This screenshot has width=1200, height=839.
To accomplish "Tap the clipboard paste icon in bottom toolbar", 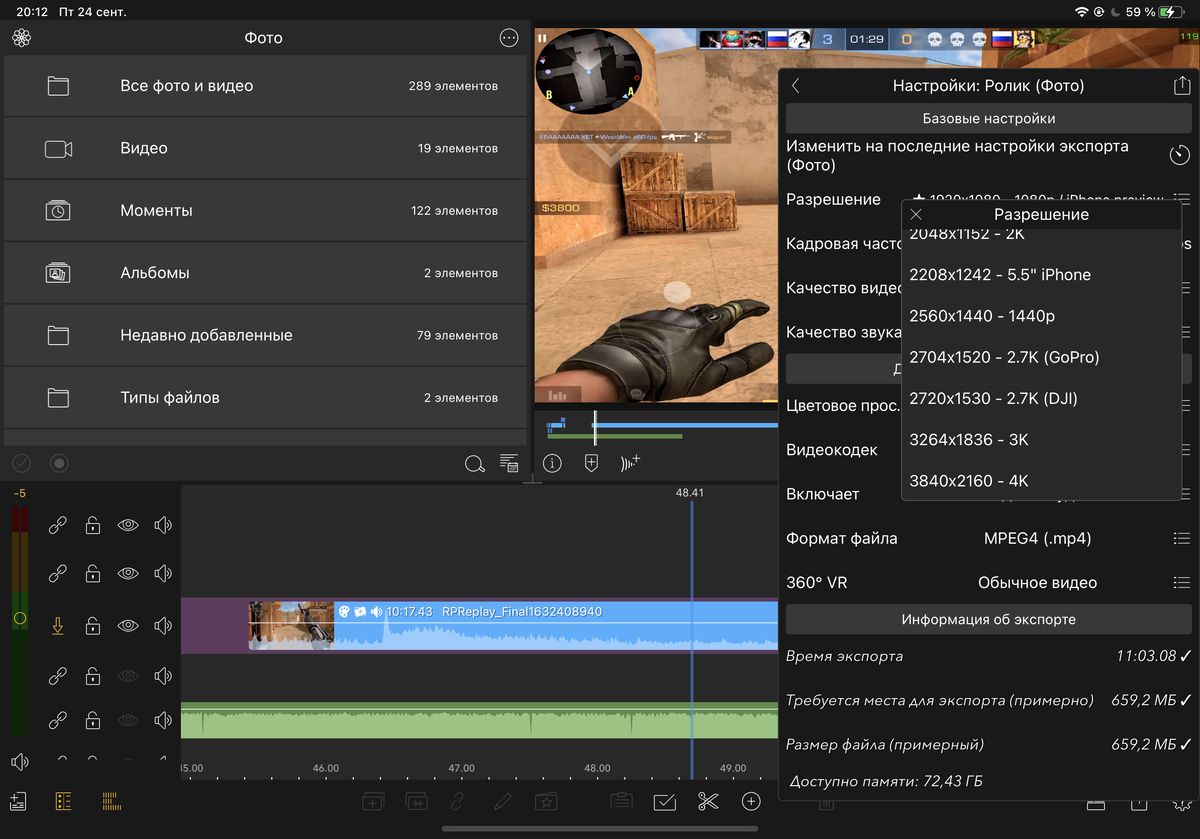I will [x=621, y=802].
